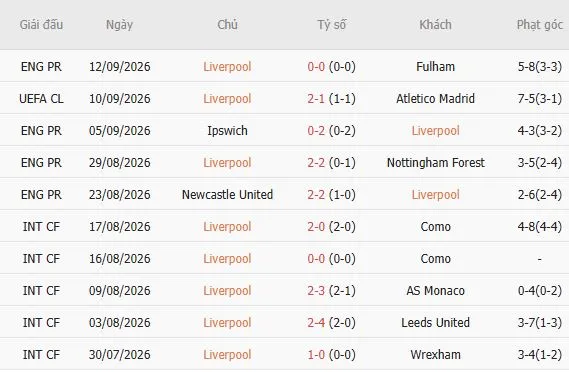569x372 pixels.
Task: Select Atletico Madrid team link
Action: pyautogui.click(x=435, y=99)
